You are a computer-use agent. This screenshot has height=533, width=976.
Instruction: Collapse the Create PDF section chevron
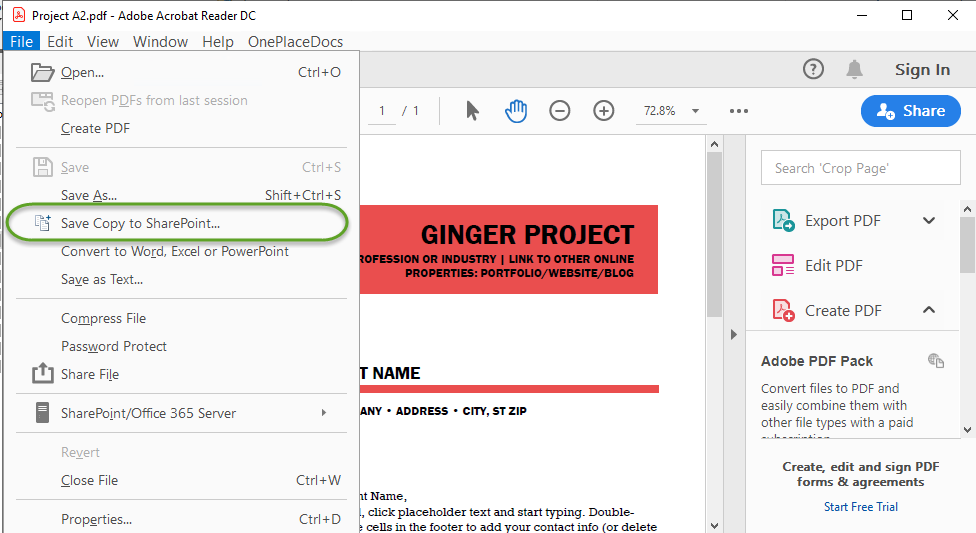click(x=929, y=309)
